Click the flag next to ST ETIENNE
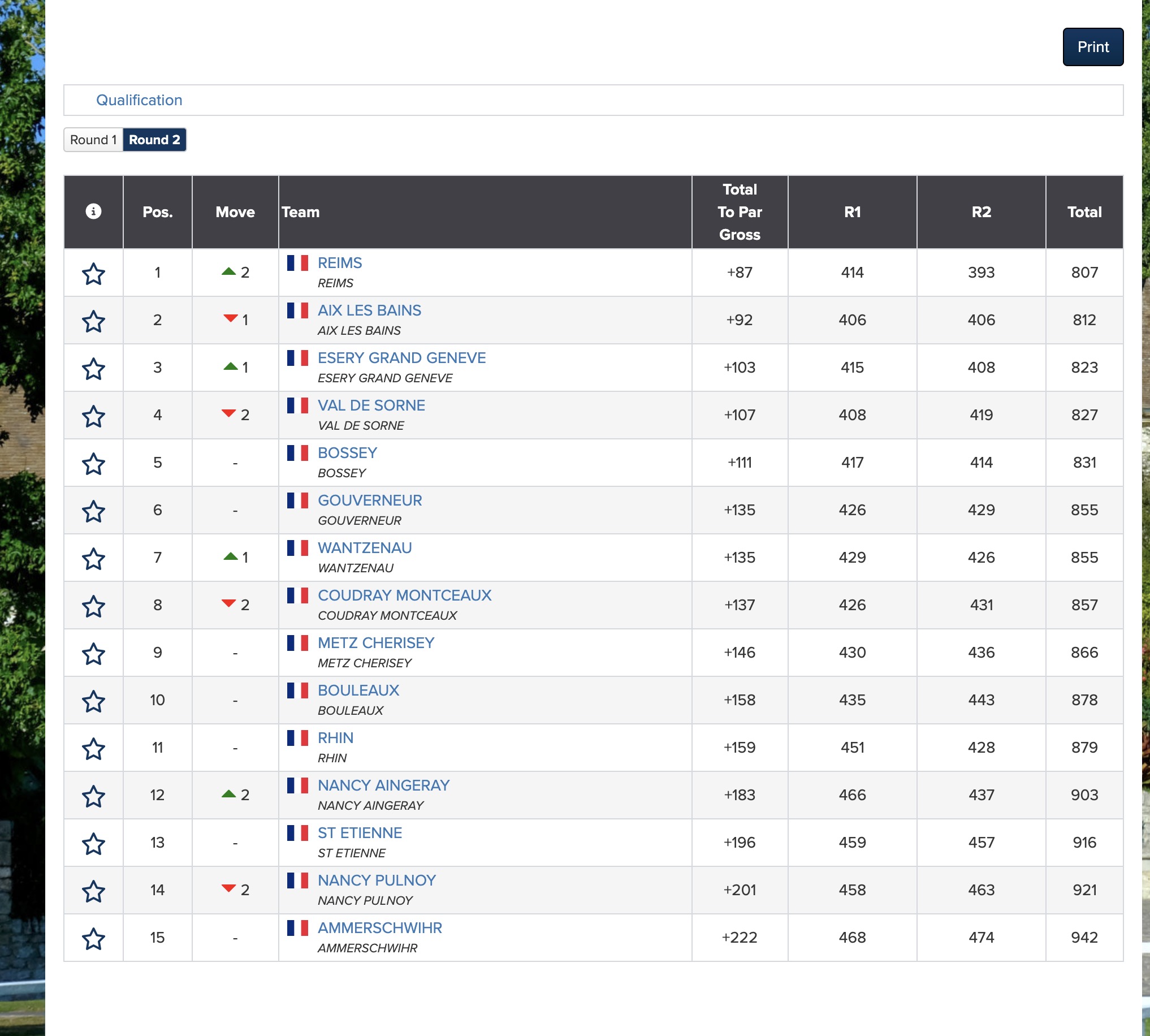 click(297, 834)
